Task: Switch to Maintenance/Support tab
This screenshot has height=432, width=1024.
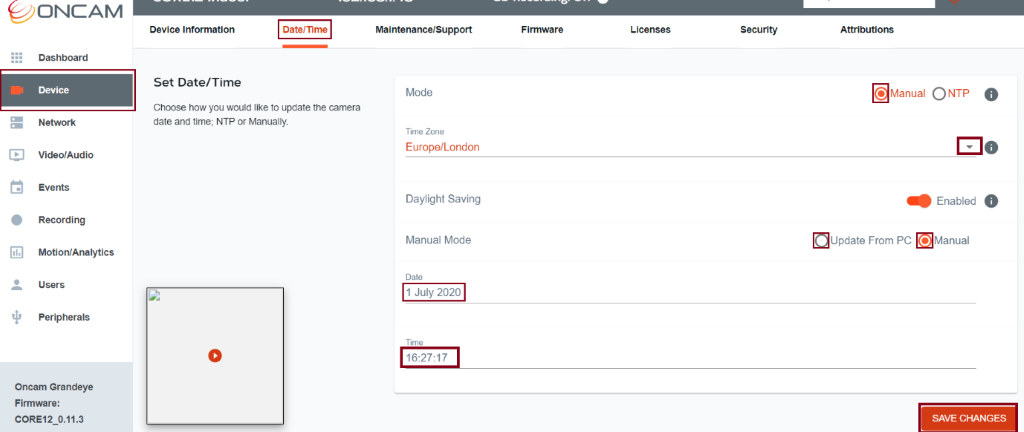Action: pyautogui.click(x=424, y=29)
